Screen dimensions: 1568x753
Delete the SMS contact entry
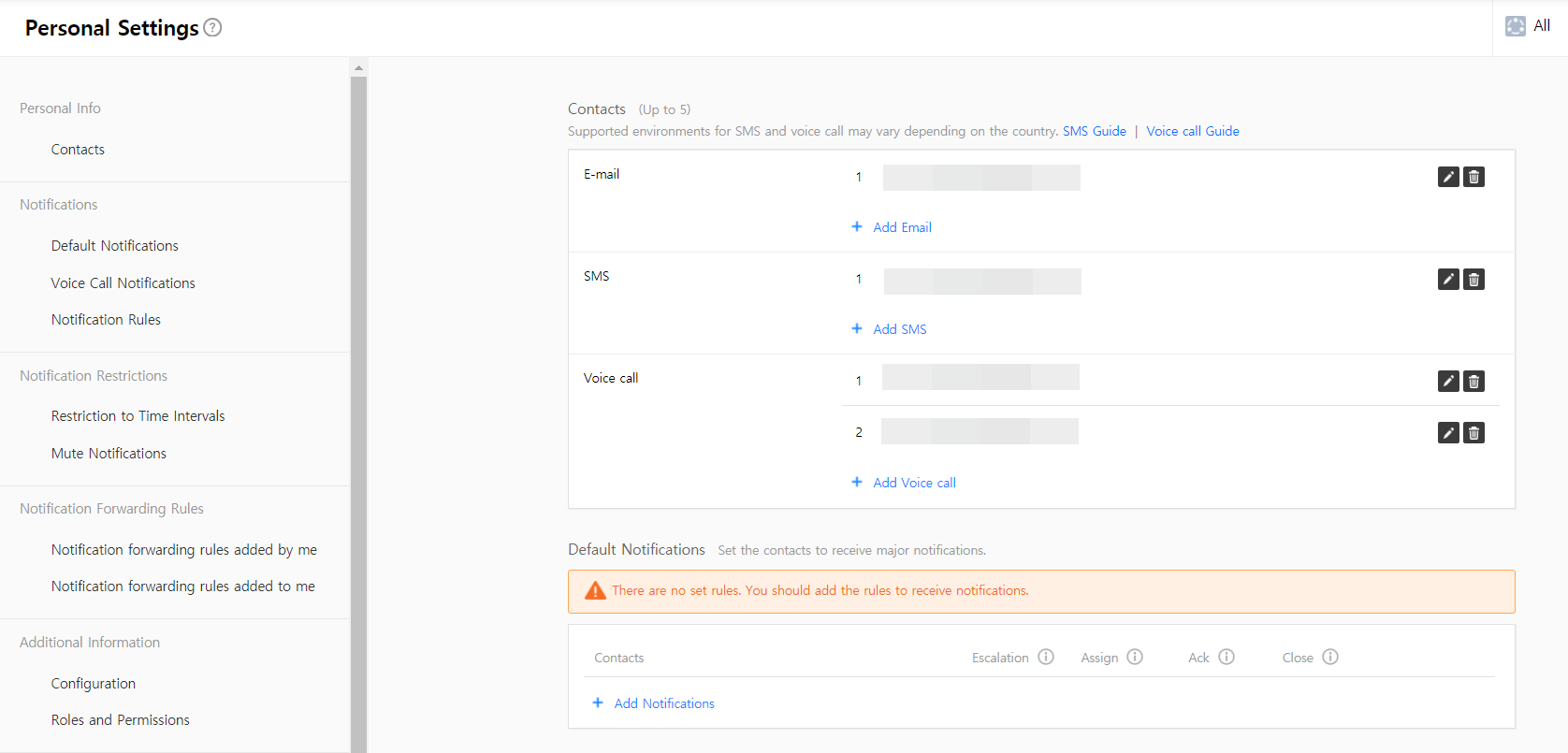click(x=1474, y=279)
